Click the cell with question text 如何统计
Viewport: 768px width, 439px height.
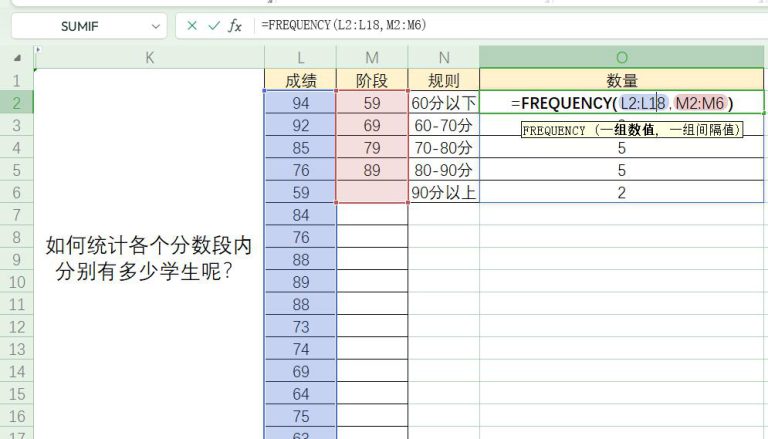coord(149,257)
